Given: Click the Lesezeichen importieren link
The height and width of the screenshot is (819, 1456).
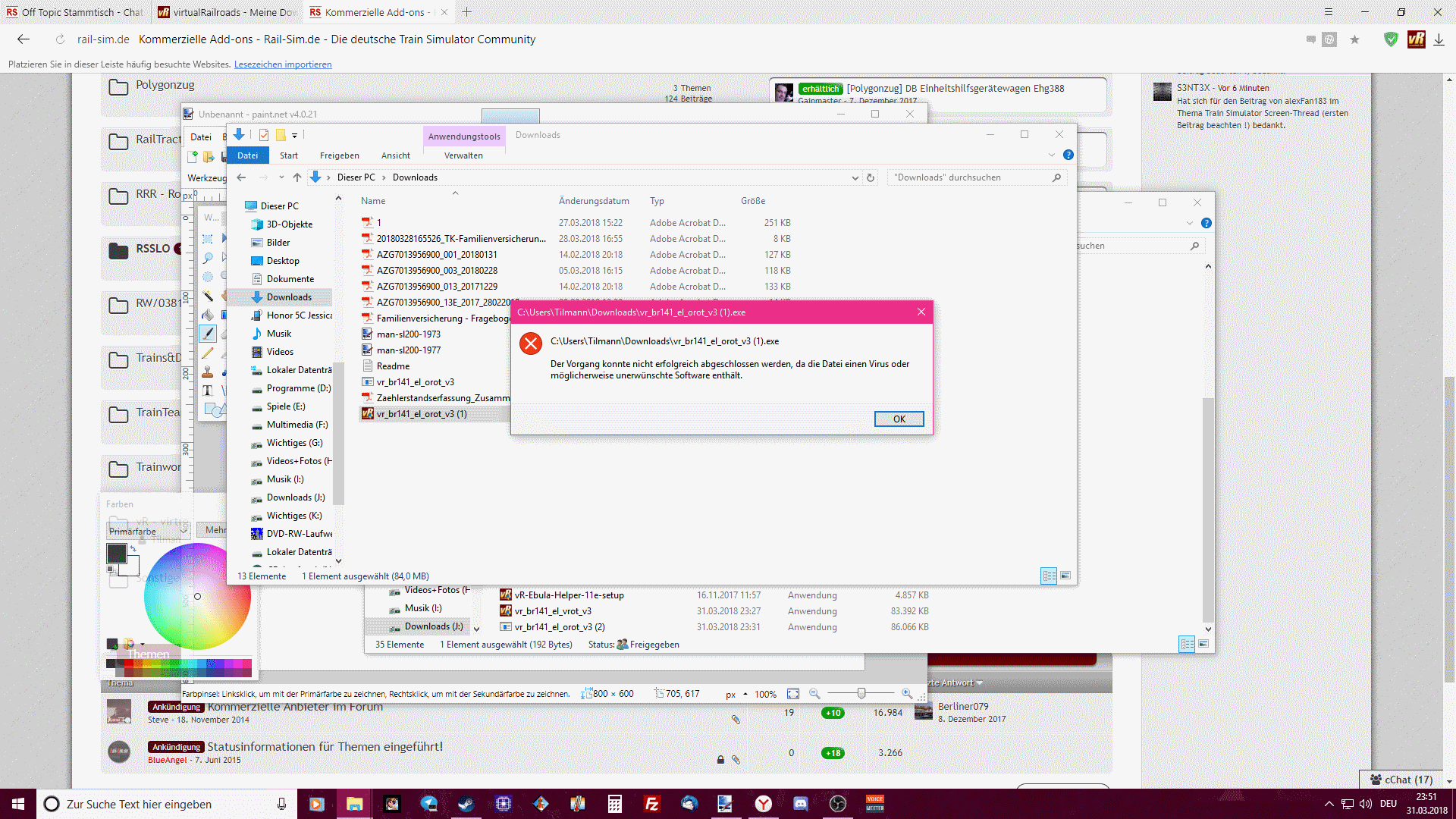Looking at the screenshot, I should pos(283,64).
